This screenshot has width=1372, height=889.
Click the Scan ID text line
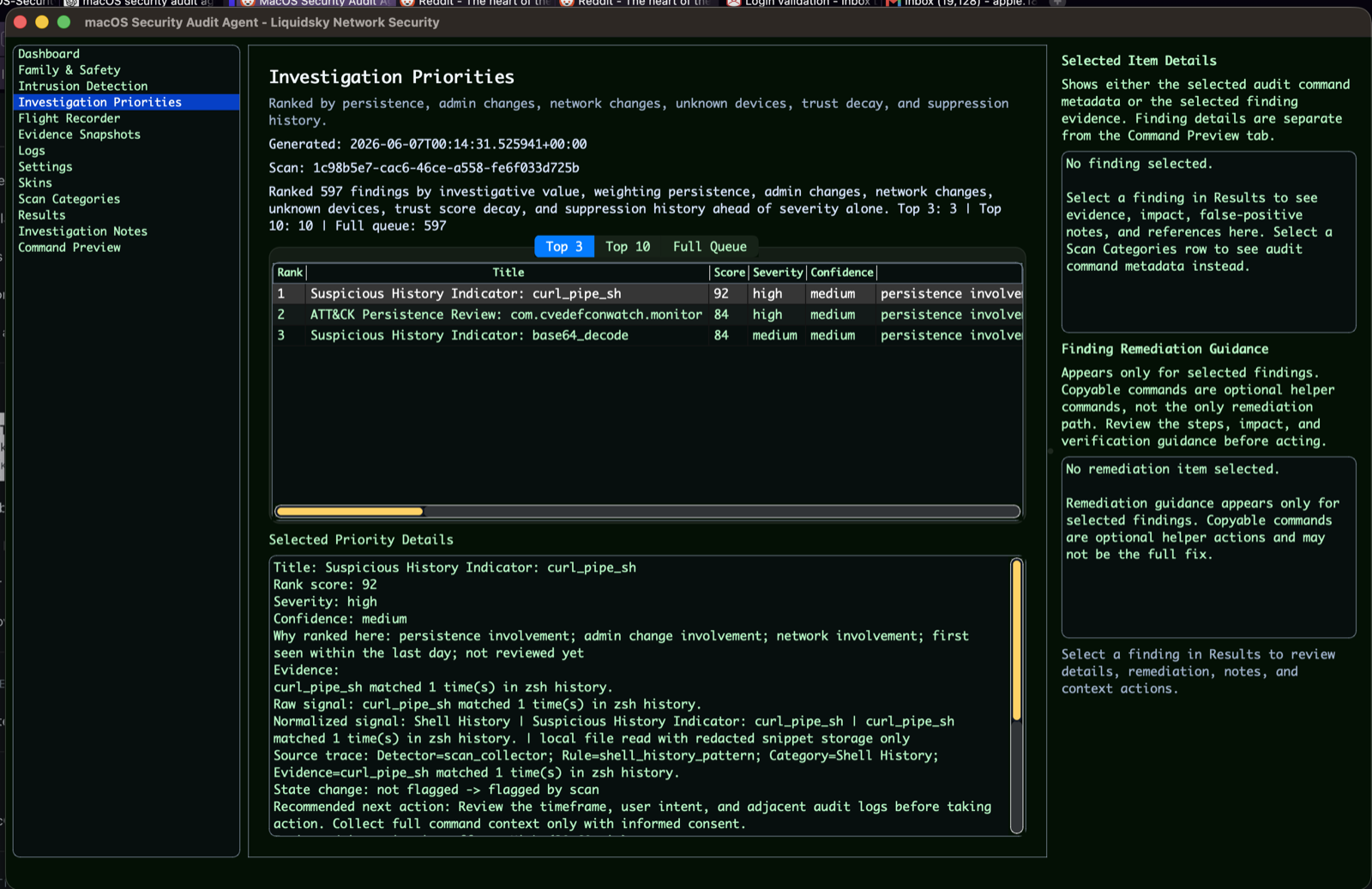[x=424, y=168]
